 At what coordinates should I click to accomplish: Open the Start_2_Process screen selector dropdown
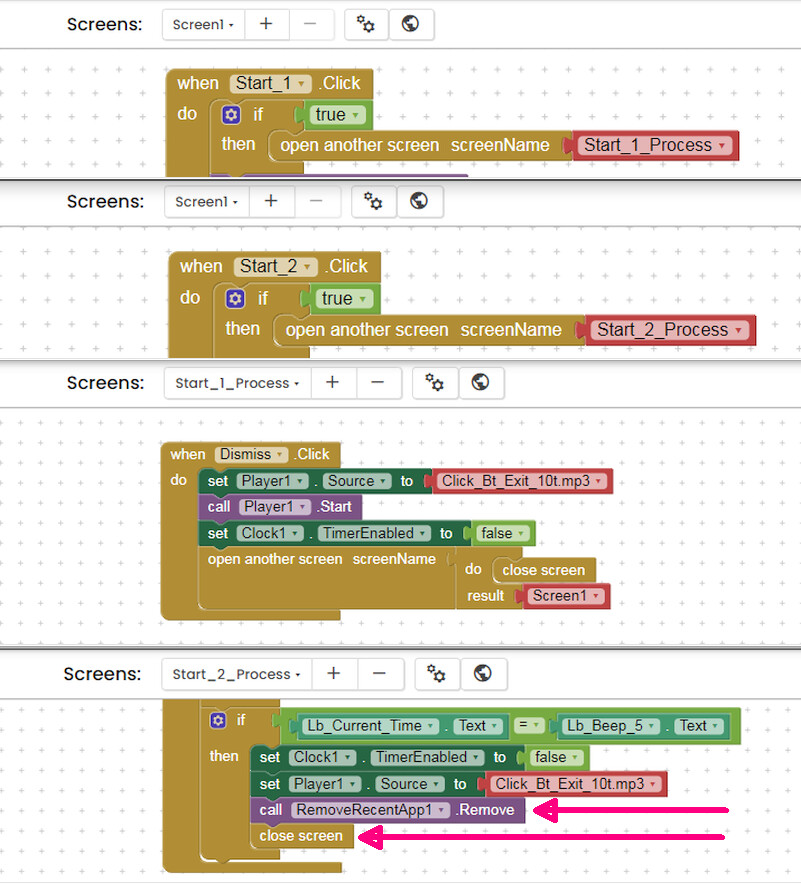pos(232,674)
